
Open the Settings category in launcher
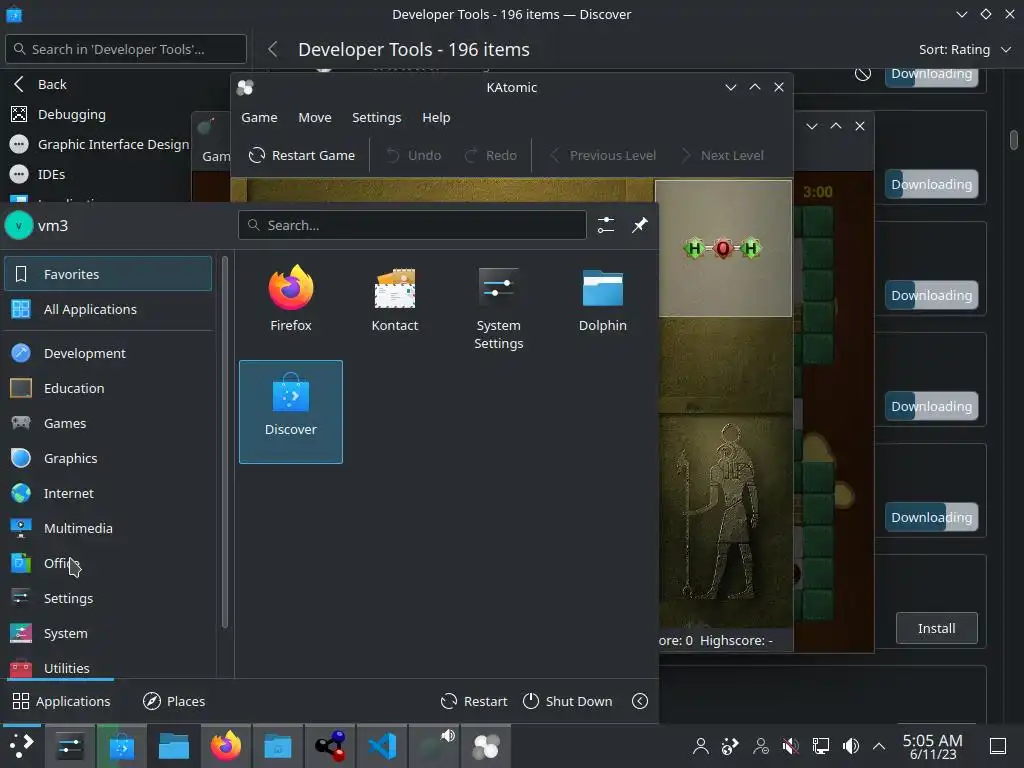pos(108,598)
